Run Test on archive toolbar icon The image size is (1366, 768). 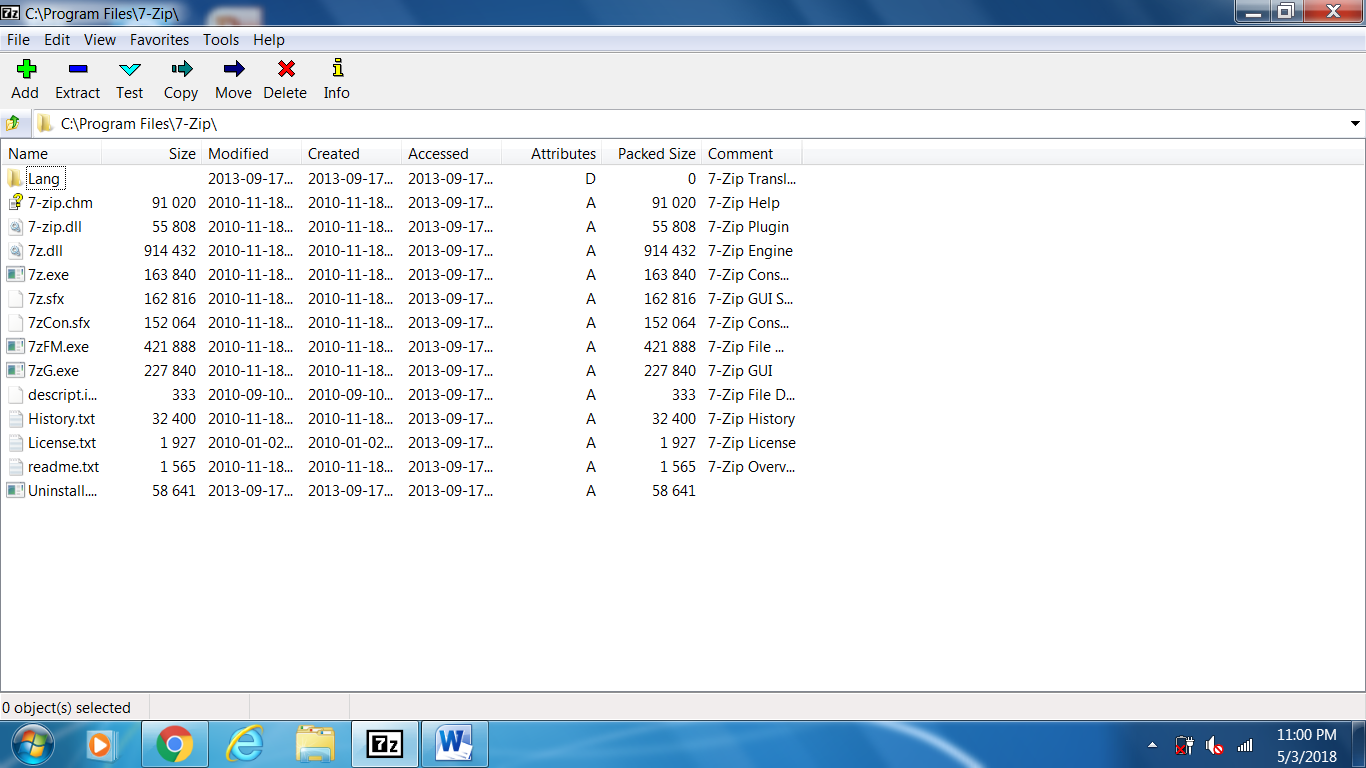(130, 69)
